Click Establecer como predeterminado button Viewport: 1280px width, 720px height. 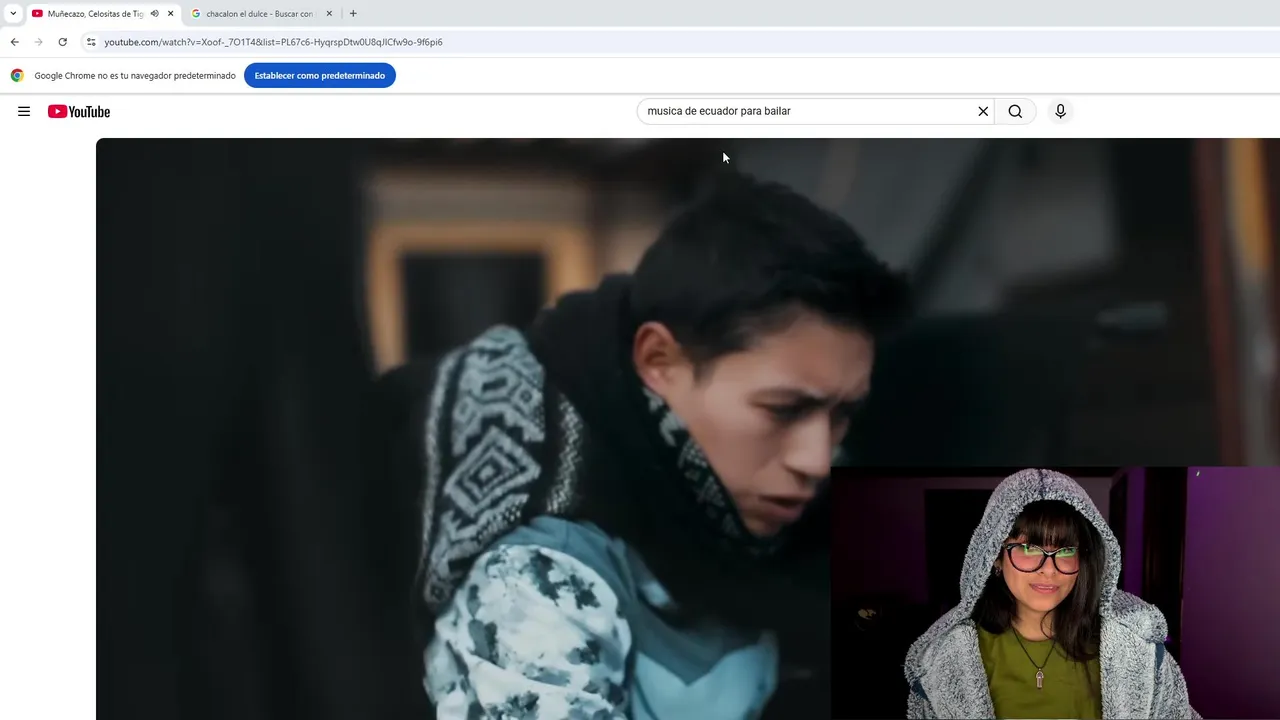pos(320,75)
